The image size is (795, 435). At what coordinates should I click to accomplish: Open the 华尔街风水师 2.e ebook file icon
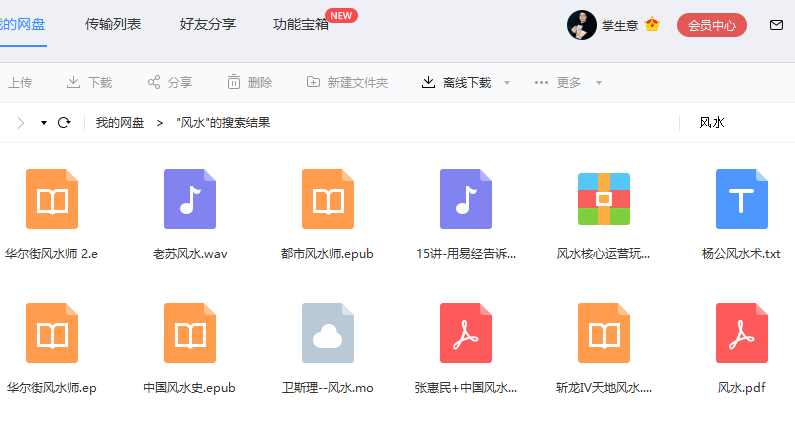pos(52,199)
